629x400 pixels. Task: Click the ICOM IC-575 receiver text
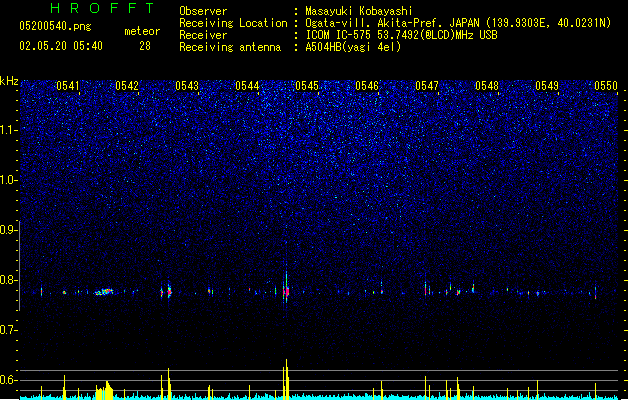coord(401,35)
